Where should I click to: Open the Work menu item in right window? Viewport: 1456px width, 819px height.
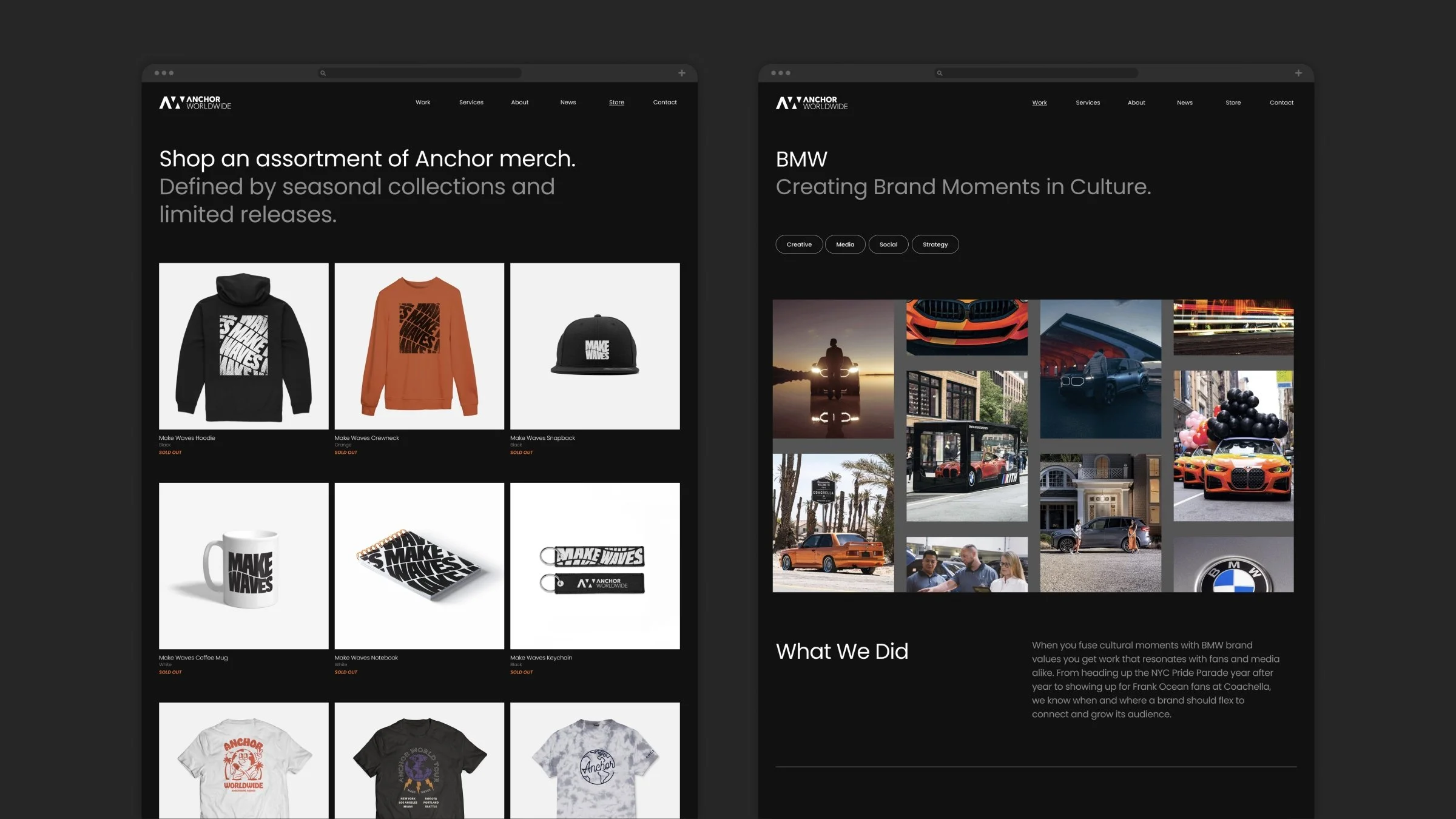pyautogui.click(x=1039, y=103)
